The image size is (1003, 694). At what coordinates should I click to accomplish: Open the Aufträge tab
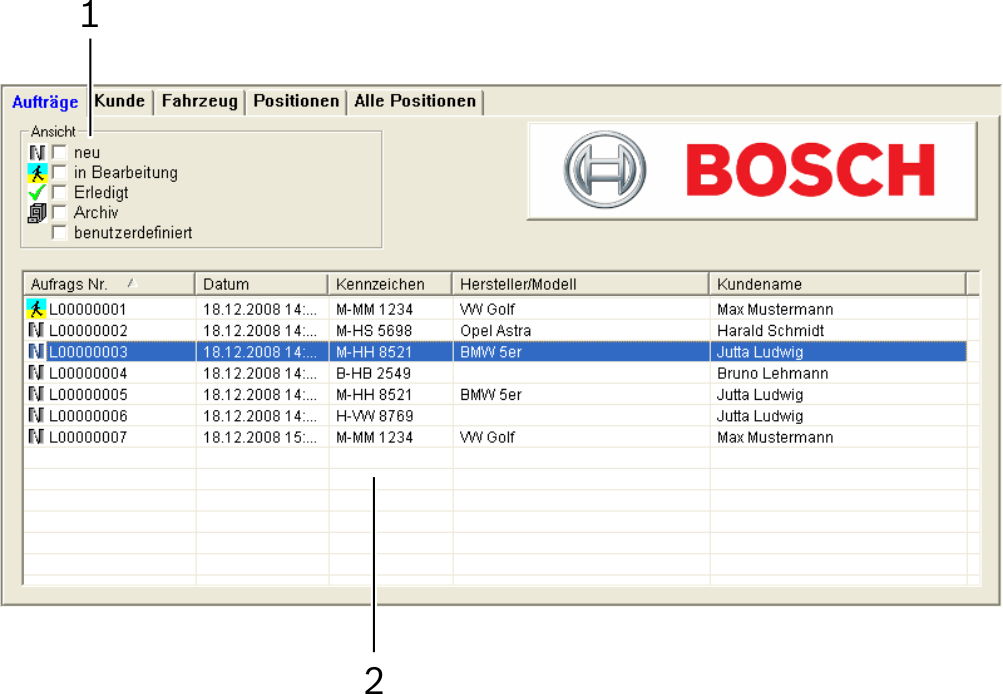click(45, 102)
